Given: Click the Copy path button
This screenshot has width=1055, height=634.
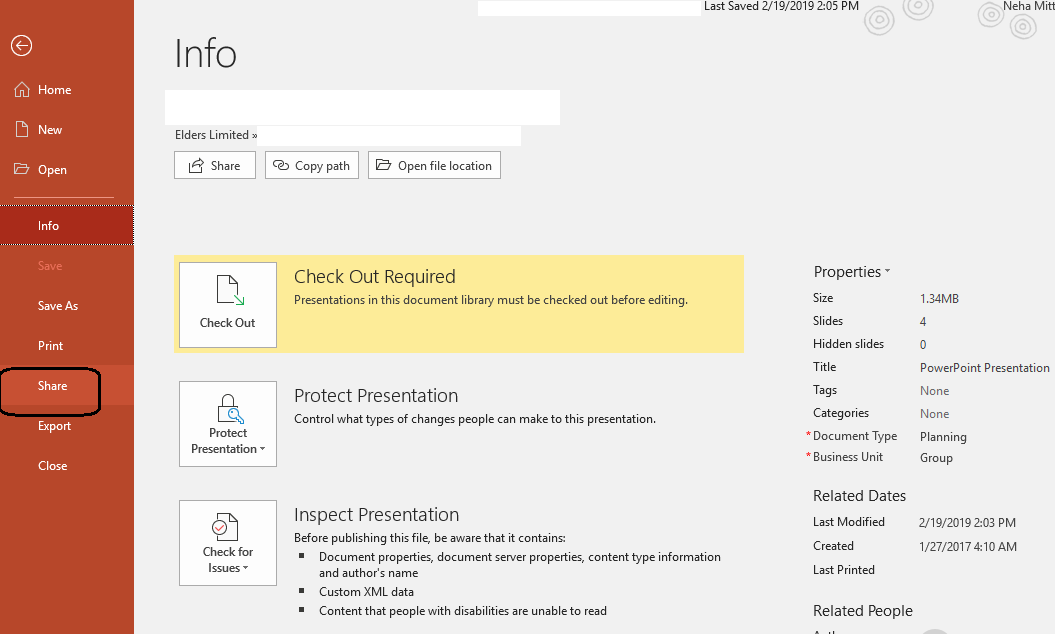Looking at the screenshot, I should point(312,166).
